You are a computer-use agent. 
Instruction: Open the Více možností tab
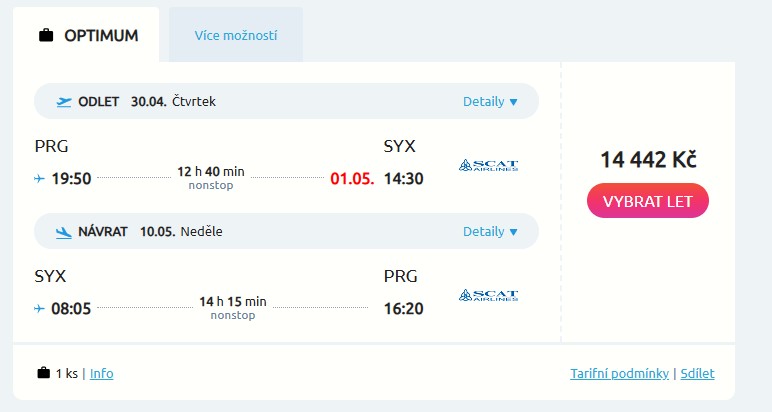click(x=236, y=36)
